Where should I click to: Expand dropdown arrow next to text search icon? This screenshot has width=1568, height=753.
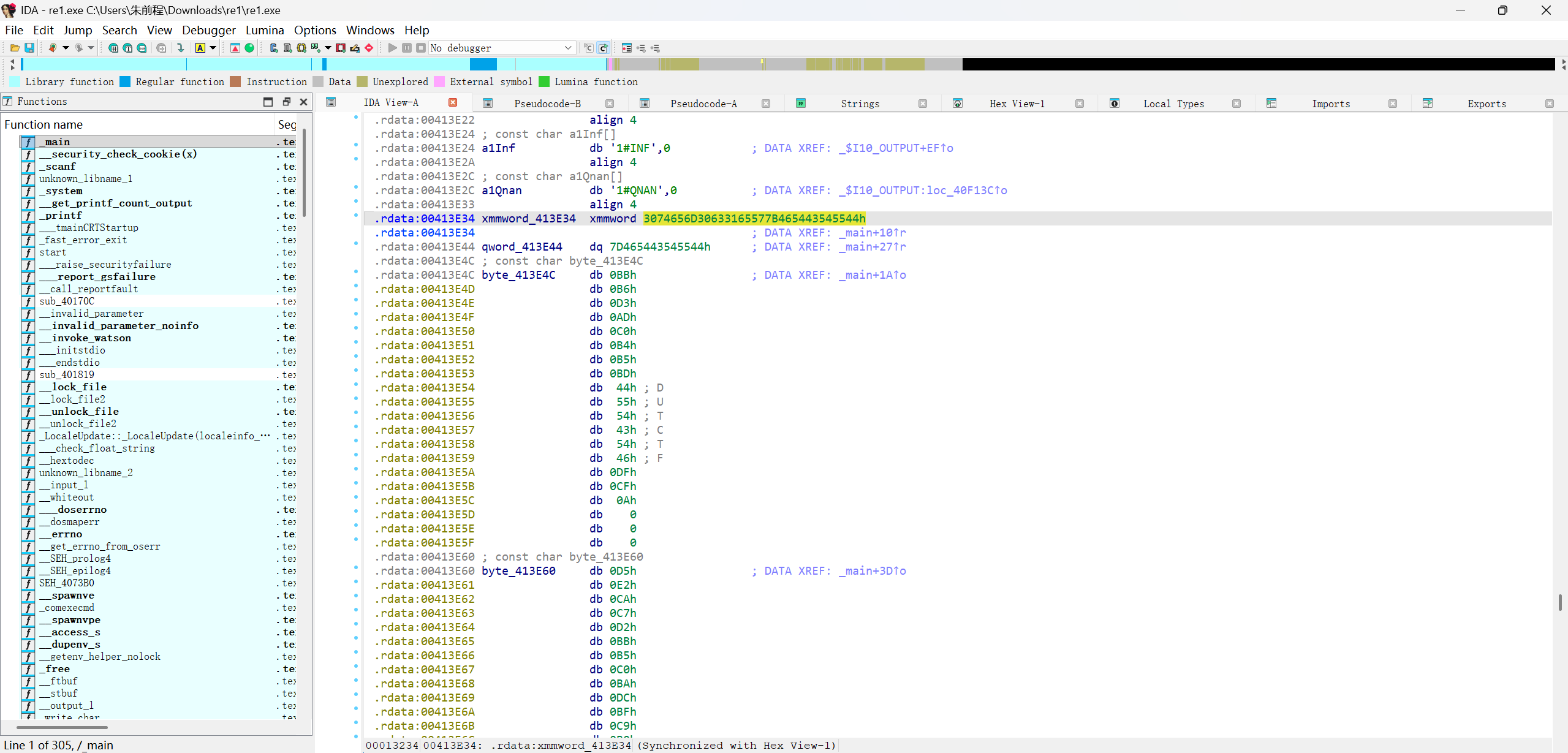[213, 48]
